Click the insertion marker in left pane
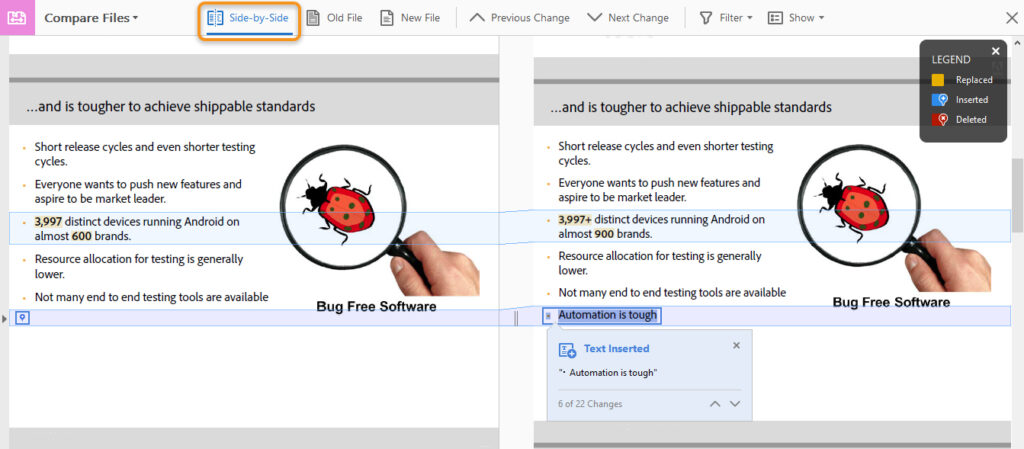 22,318
